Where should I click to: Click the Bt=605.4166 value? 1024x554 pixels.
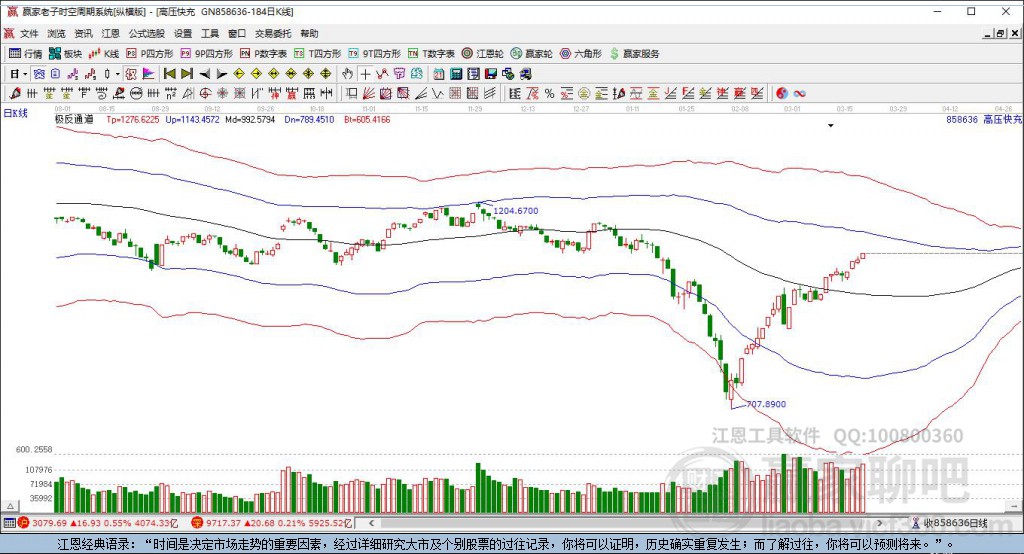[x=367, y=120]
